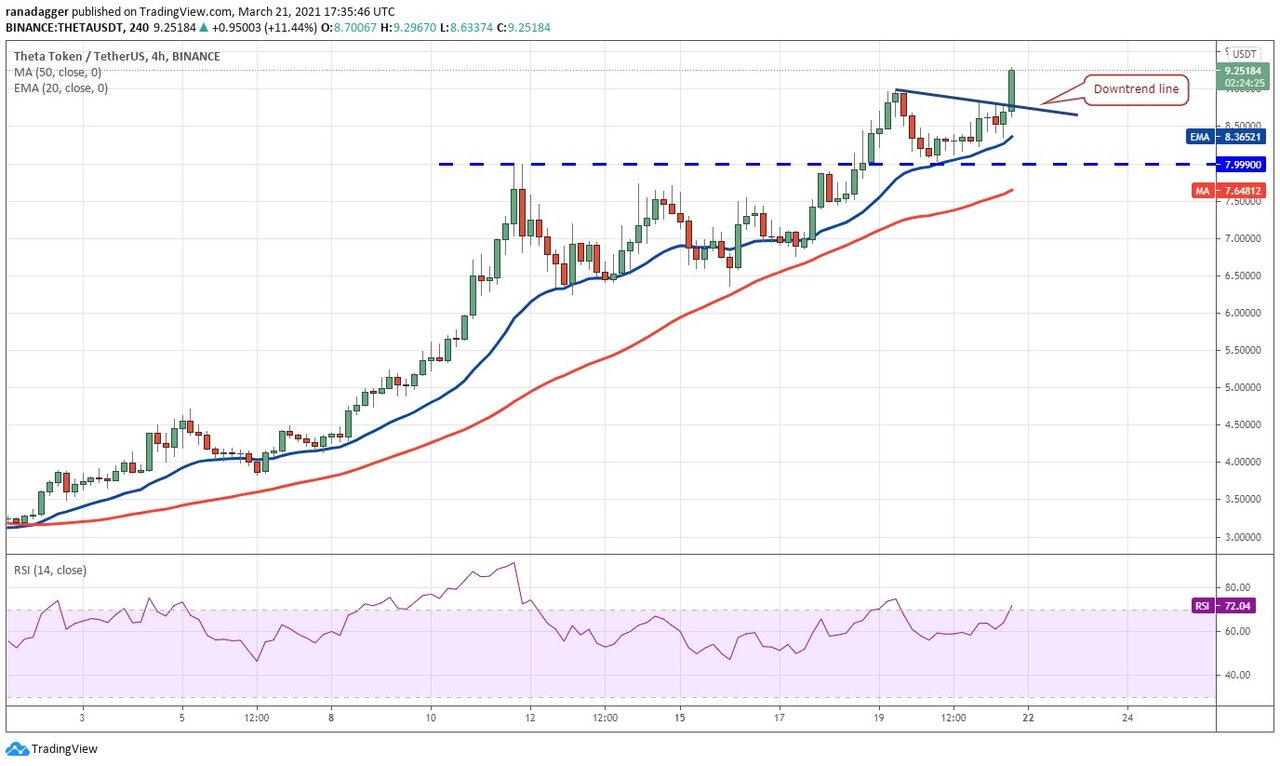Select the Downtrend line callout box

[1135, 89]
